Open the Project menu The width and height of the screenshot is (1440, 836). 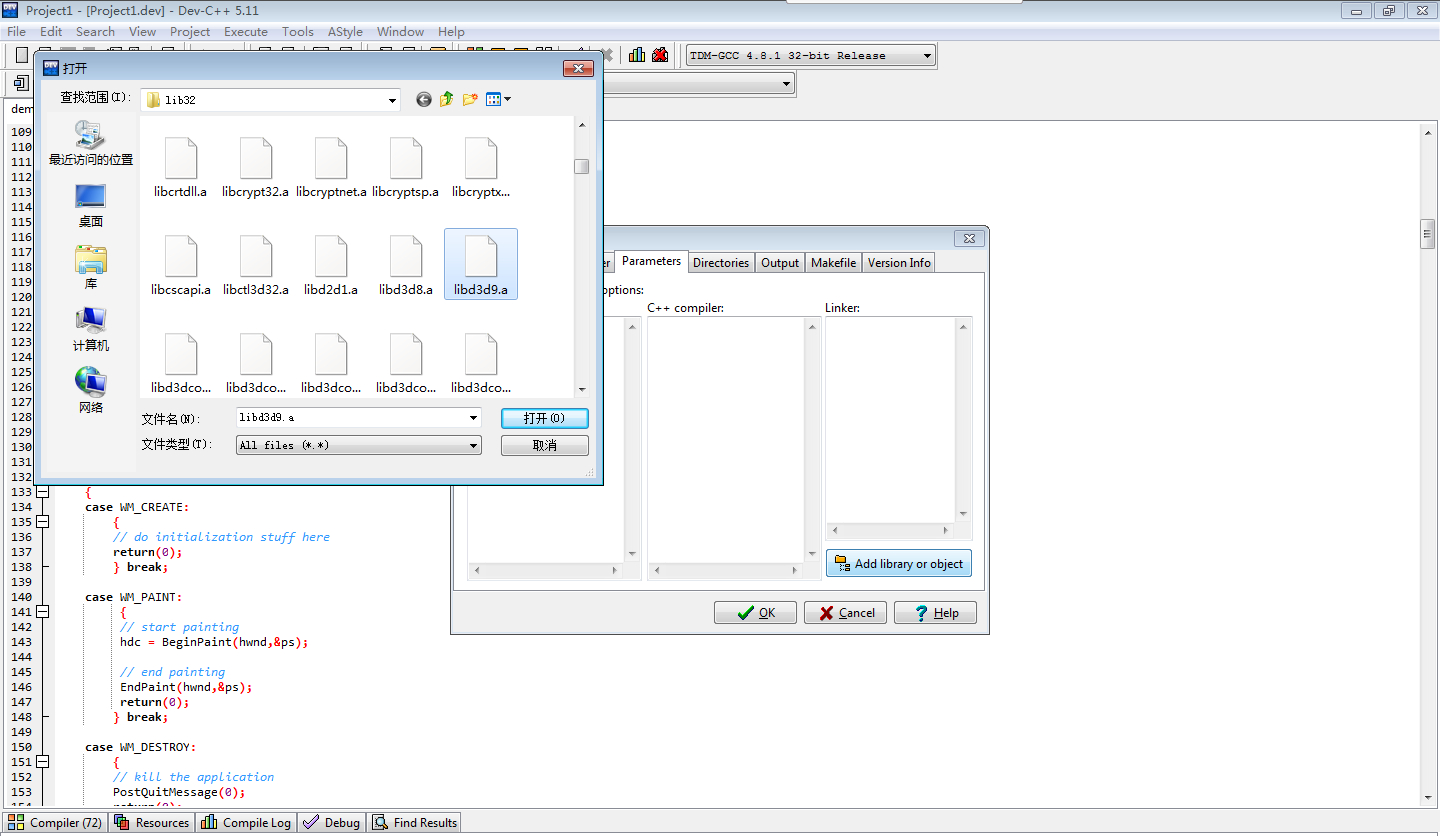pyautogui.click(x=190, y=31)
